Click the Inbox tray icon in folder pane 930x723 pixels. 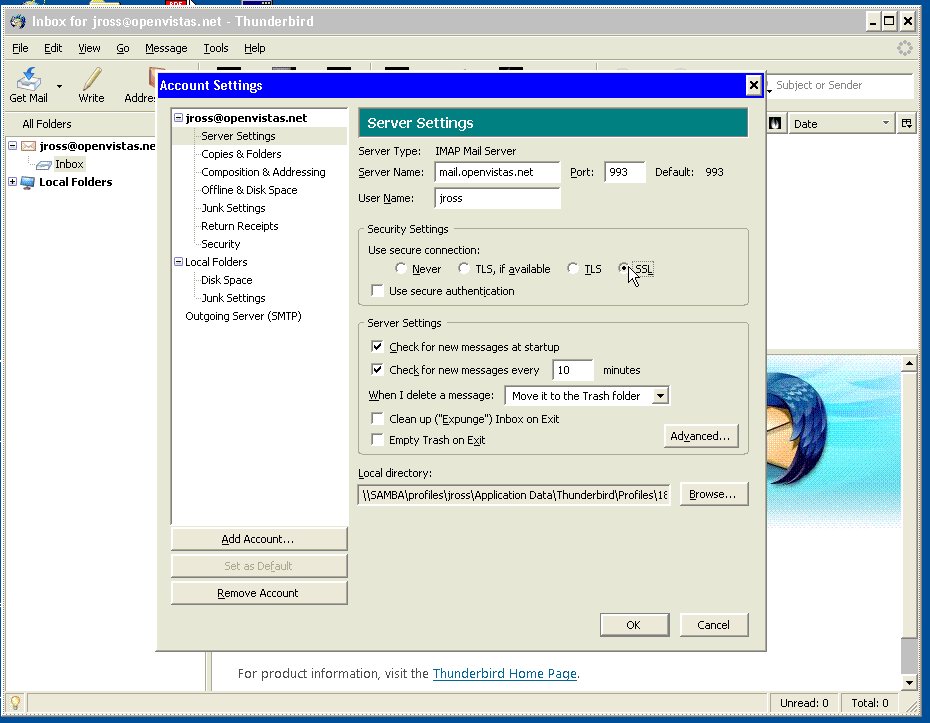[x=43, y=164]
